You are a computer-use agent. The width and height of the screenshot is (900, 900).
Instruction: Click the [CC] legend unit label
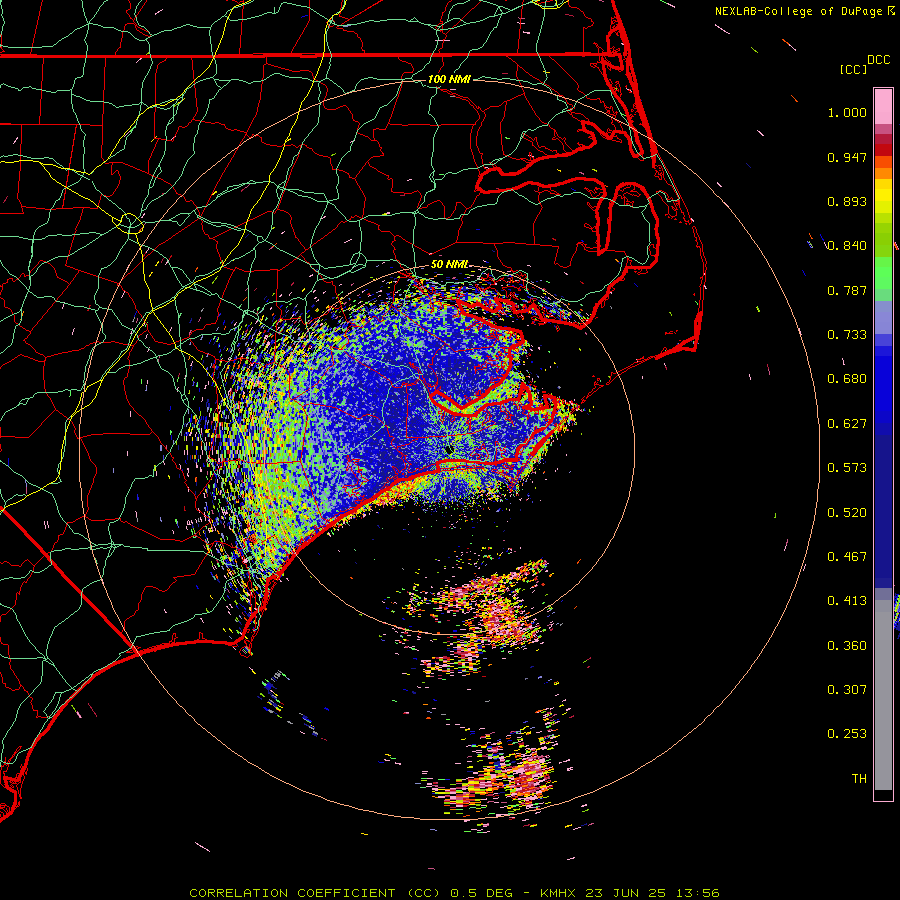(x=853, y=69)
